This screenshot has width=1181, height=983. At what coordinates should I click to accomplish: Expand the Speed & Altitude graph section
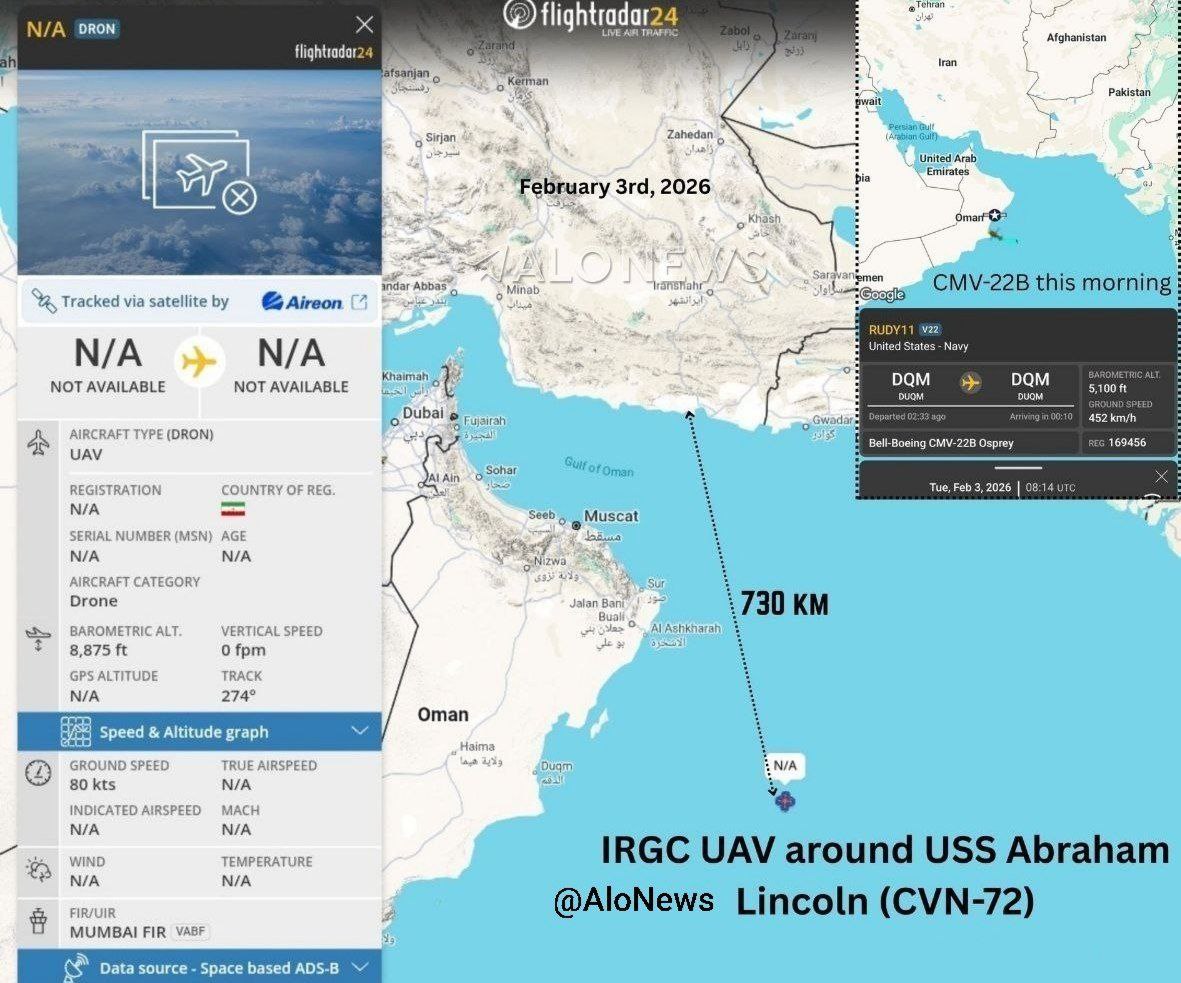[360, 731]
